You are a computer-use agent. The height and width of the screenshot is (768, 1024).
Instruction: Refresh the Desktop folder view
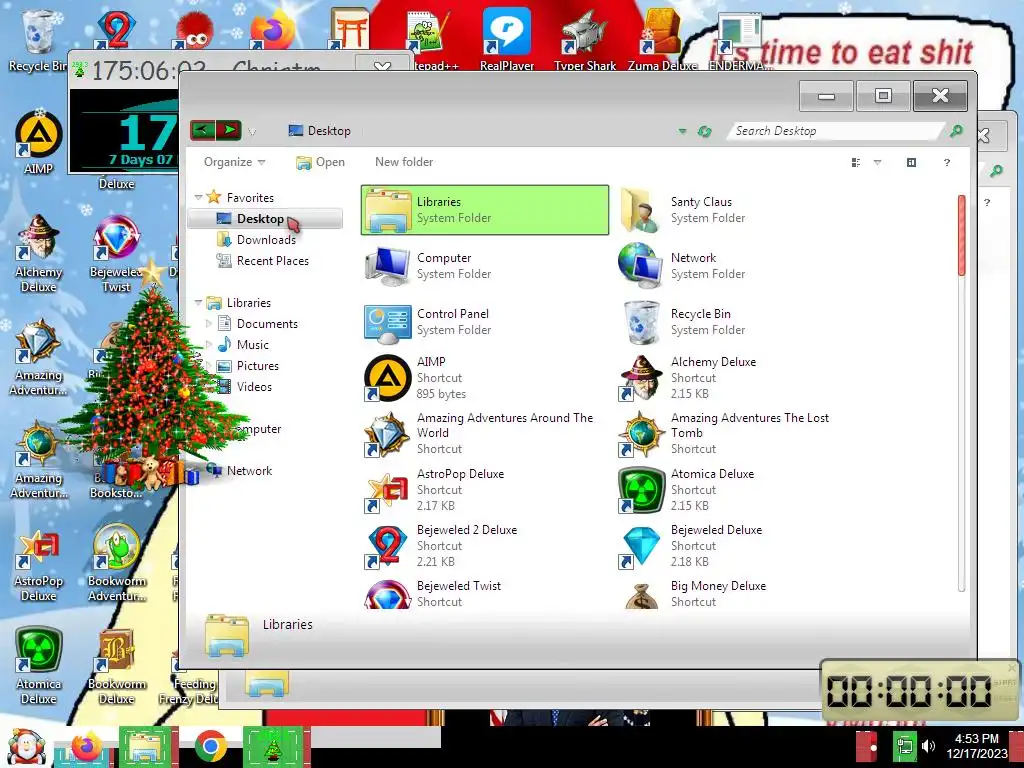(x=704, y=131)
